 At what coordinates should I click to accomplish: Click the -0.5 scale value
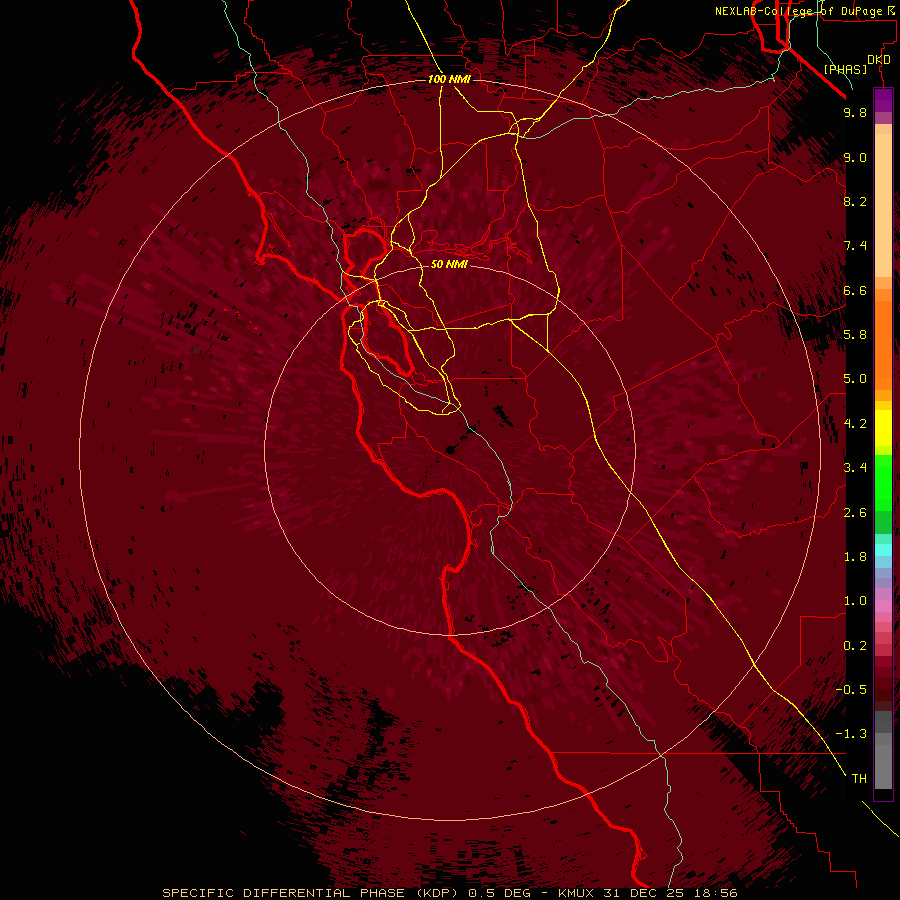[x=852, y=690]
